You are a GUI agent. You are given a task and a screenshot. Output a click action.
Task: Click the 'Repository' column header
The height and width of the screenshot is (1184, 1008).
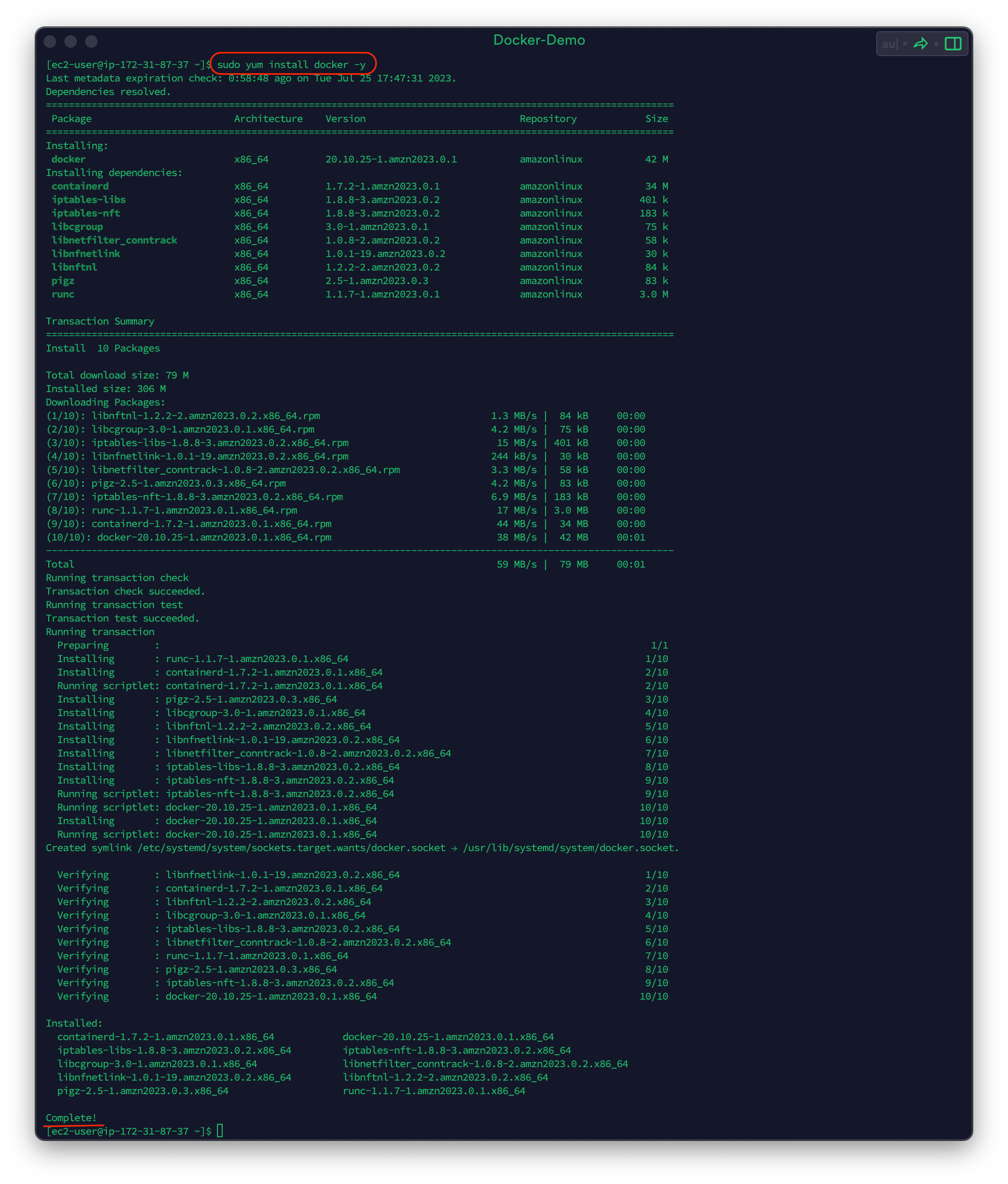coord(548,119)
